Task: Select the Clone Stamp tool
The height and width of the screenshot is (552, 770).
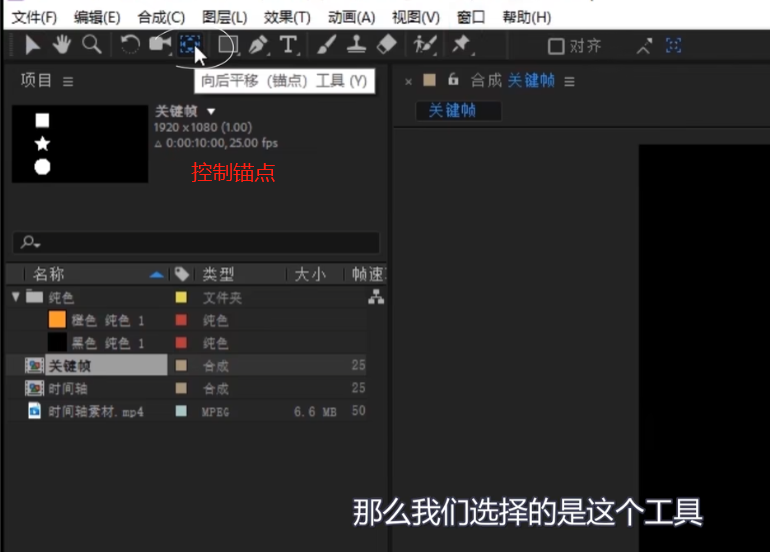Action: pos(356,45)
